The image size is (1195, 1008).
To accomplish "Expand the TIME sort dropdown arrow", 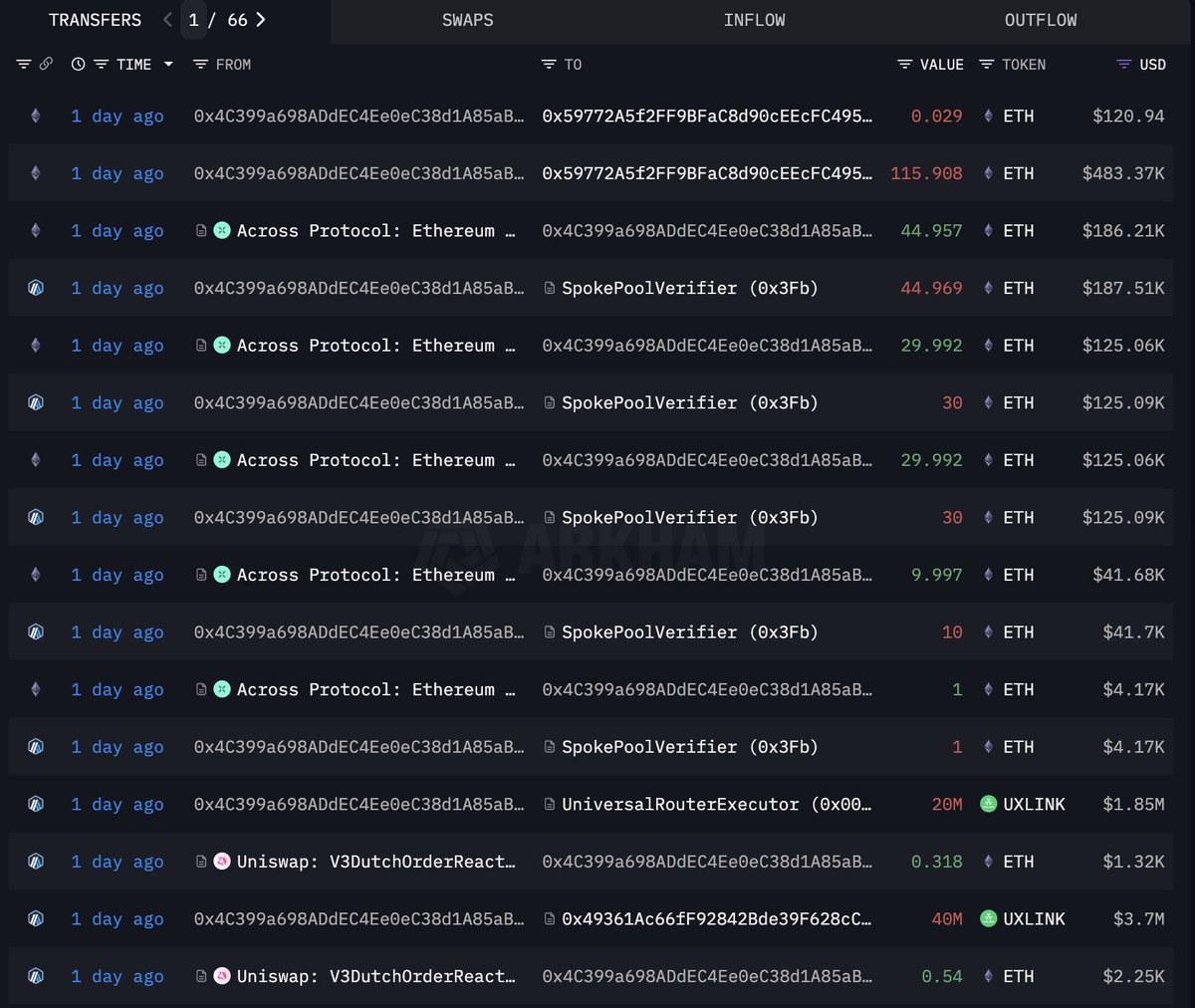I will pyautogui.click(x=168, y=64).
